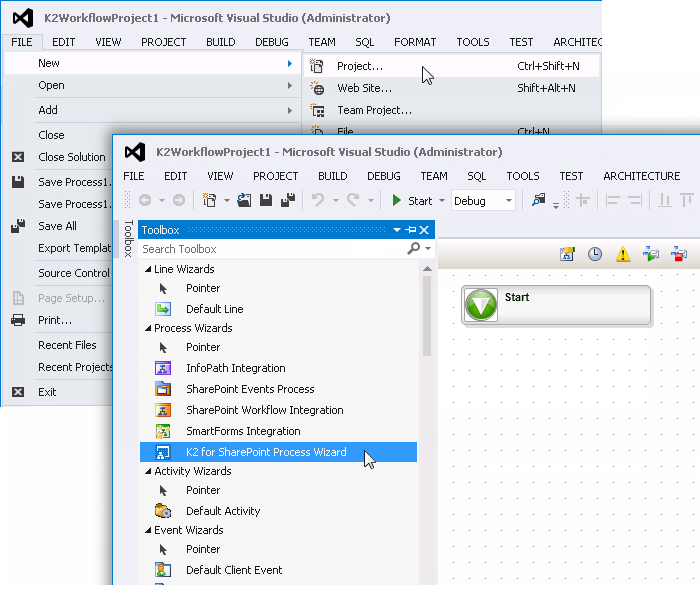Choose Open in the File menu

coord(152,85)
